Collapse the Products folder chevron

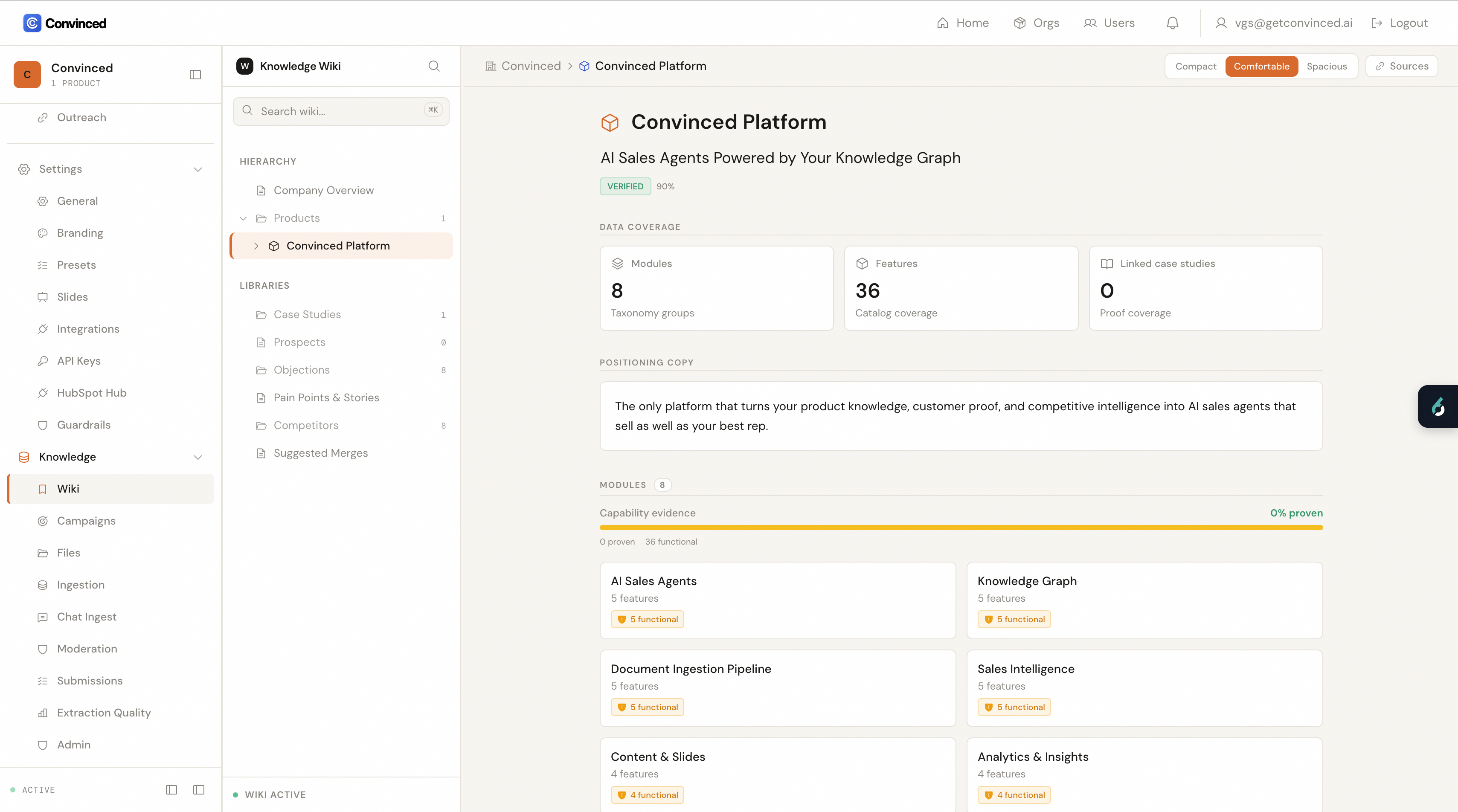tap(244, 218)
